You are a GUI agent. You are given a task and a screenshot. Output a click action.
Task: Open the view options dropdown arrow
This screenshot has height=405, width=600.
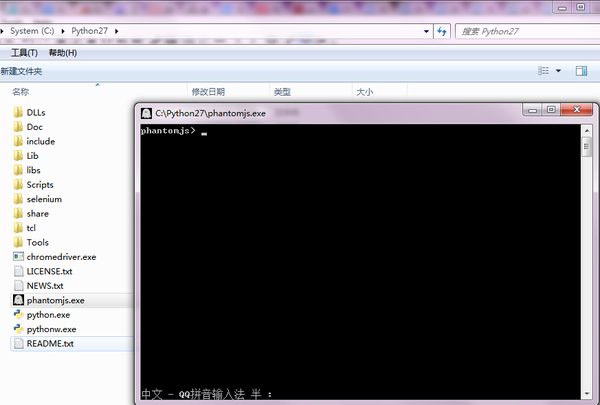[558, 71]
